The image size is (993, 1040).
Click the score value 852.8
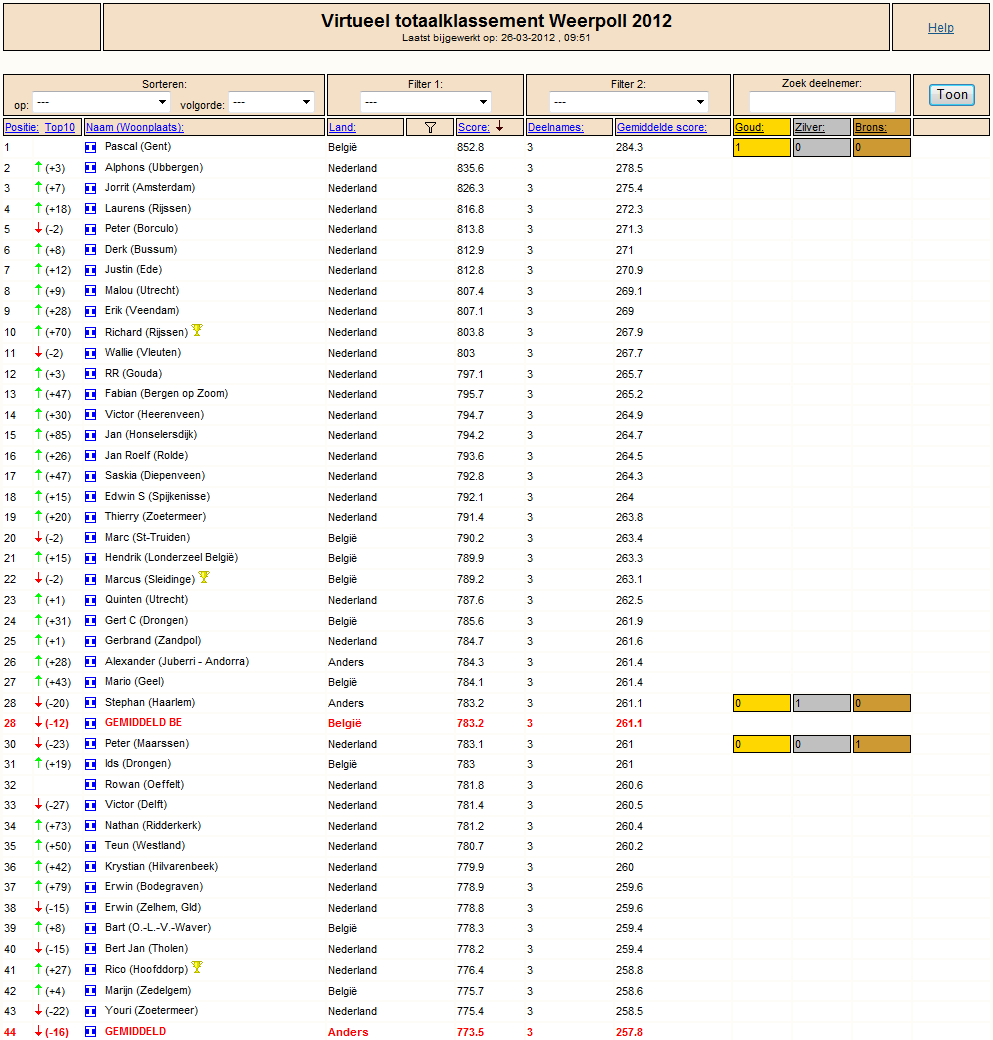coord(470,147)
